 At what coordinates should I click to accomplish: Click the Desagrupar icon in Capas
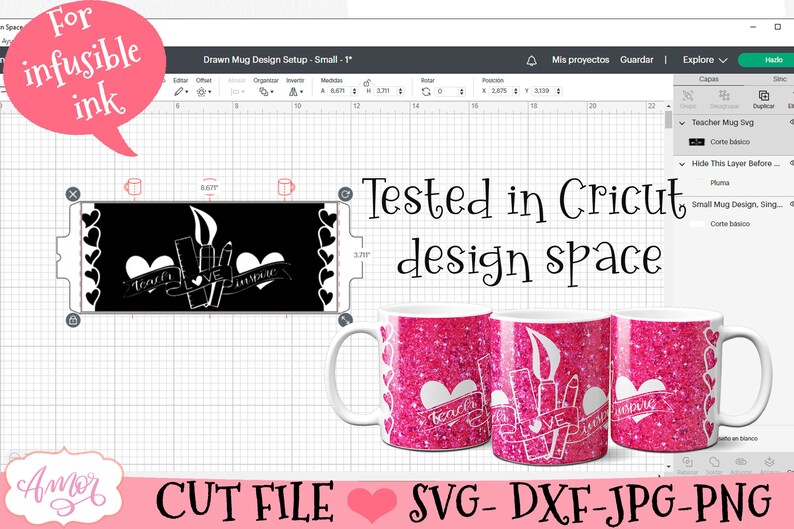coord(724,95)
